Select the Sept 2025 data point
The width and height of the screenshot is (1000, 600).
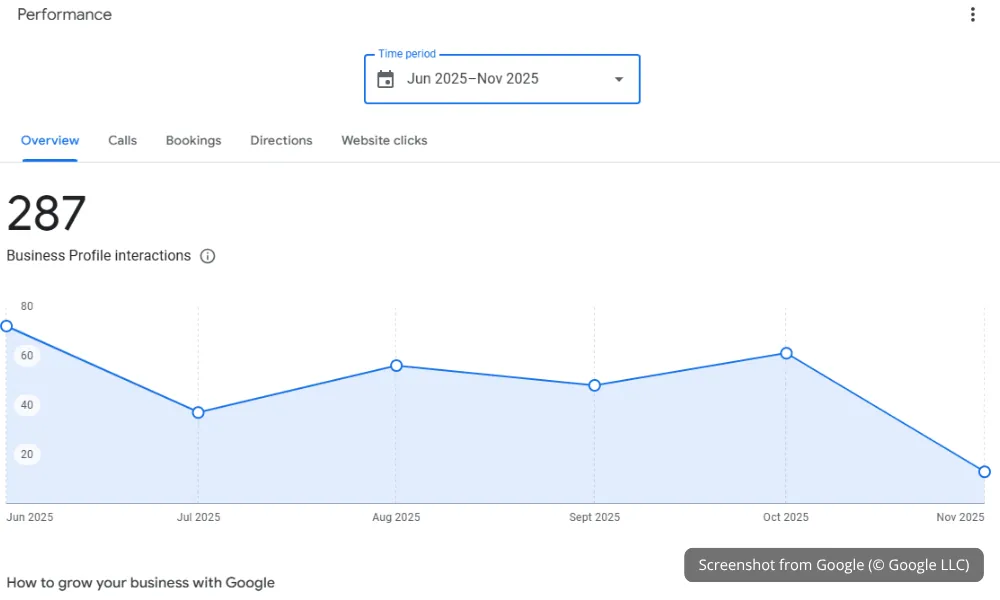(595, 384)
